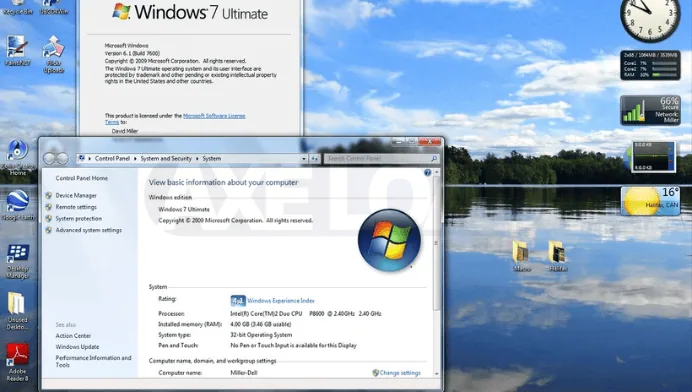692x392 pixels.
Task: Select the System and Security breadcrumb
Action: 166,158
